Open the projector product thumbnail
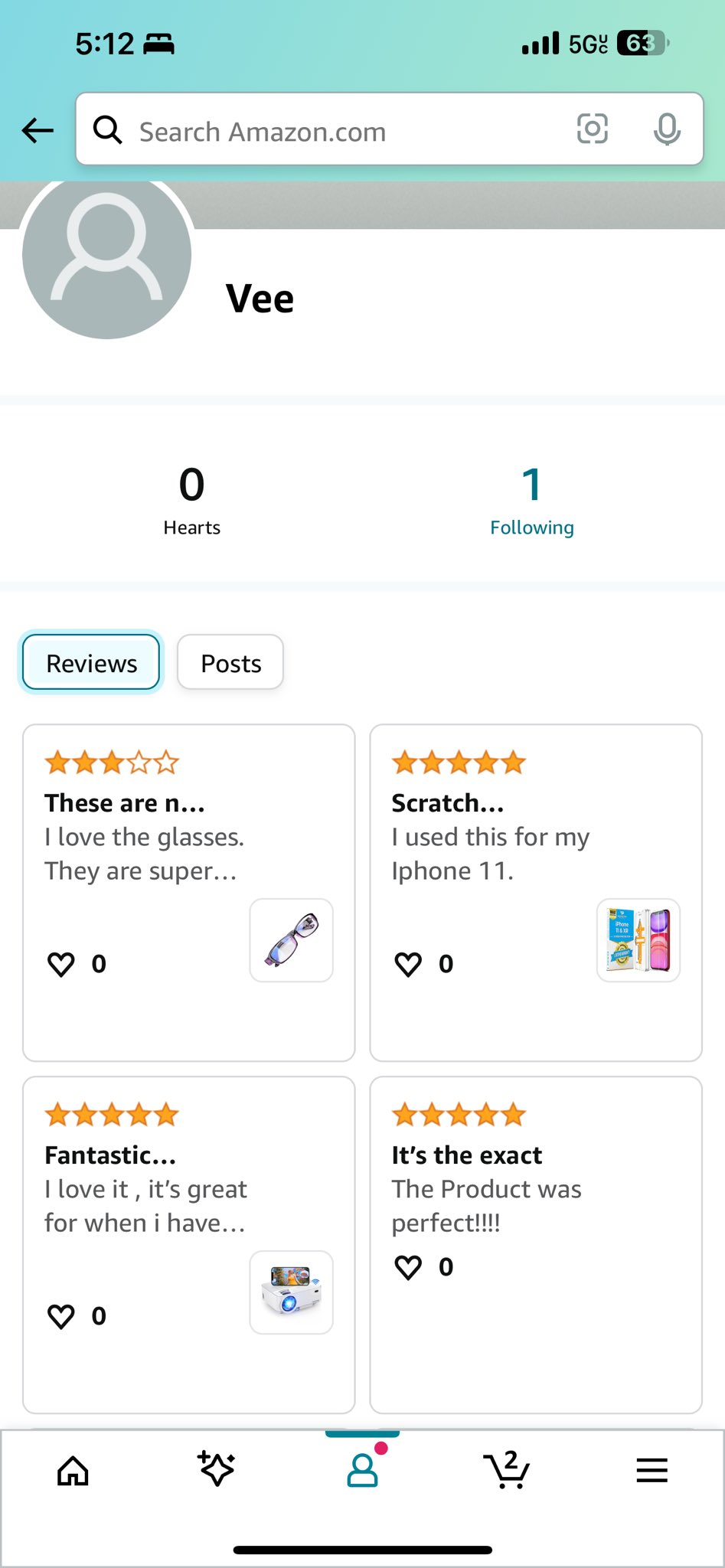The height and width of the screenshot is (1568, 725). (292, 1292)
